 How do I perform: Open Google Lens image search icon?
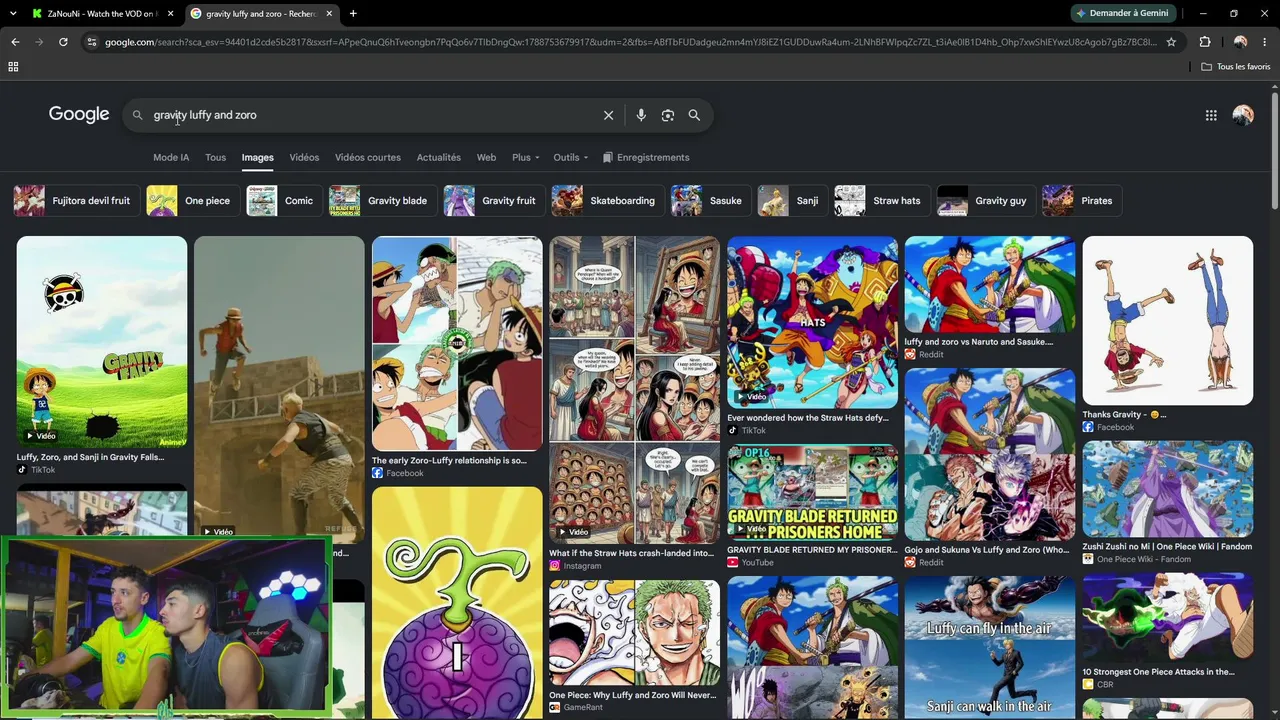pyautogui.click(x=668, y=115)
